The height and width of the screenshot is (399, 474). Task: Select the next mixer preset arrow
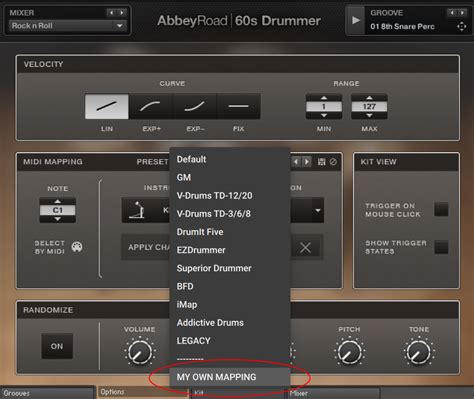pos(122,13)
